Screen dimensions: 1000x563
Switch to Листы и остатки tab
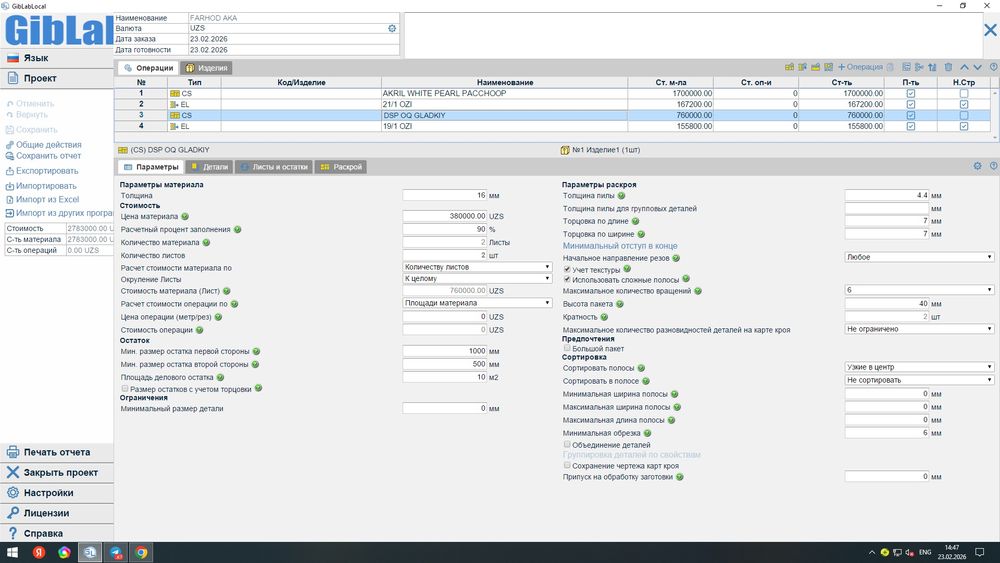tap(274, 167)
